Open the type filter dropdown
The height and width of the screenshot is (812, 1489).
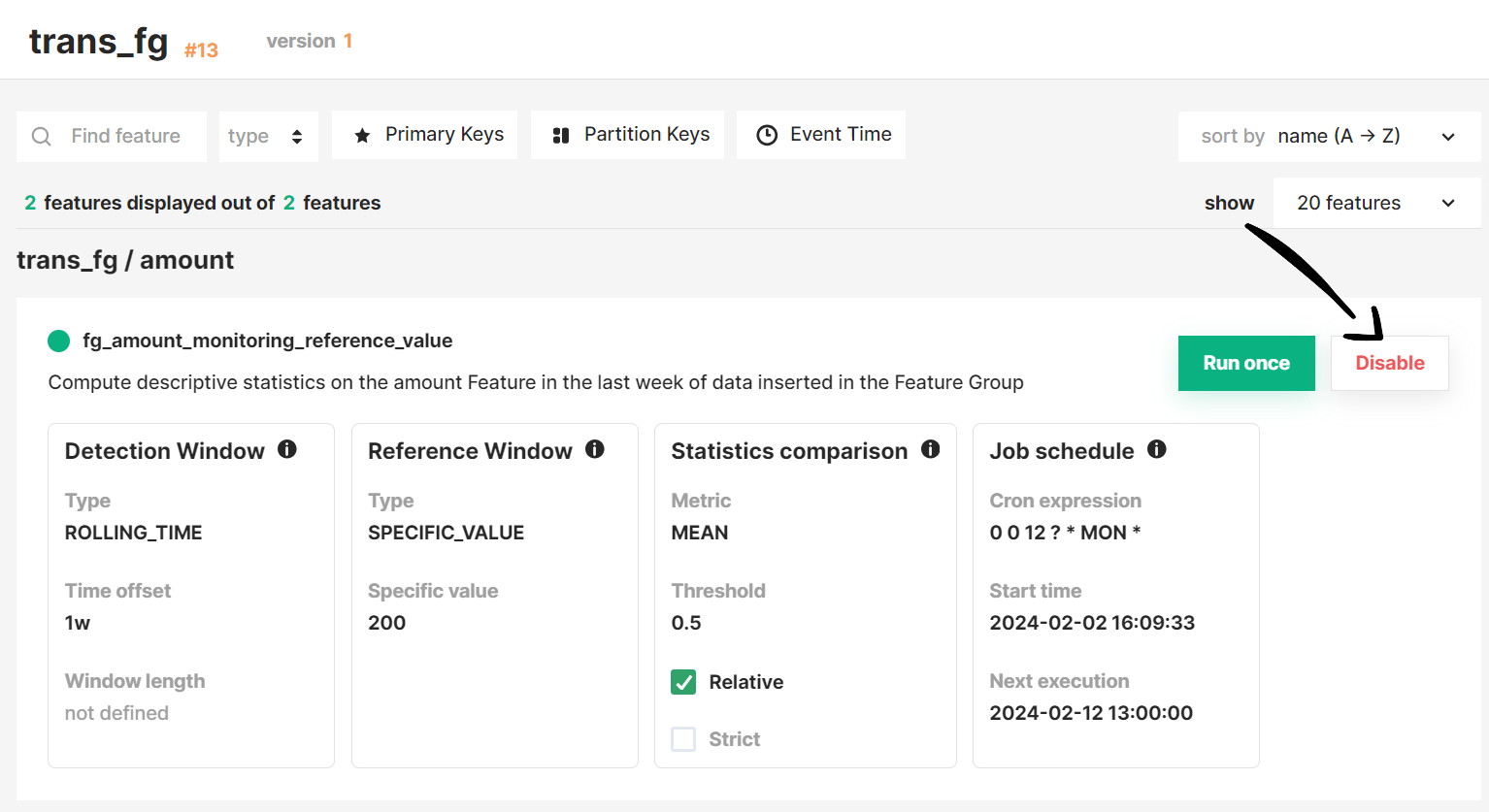coord(268,136)
